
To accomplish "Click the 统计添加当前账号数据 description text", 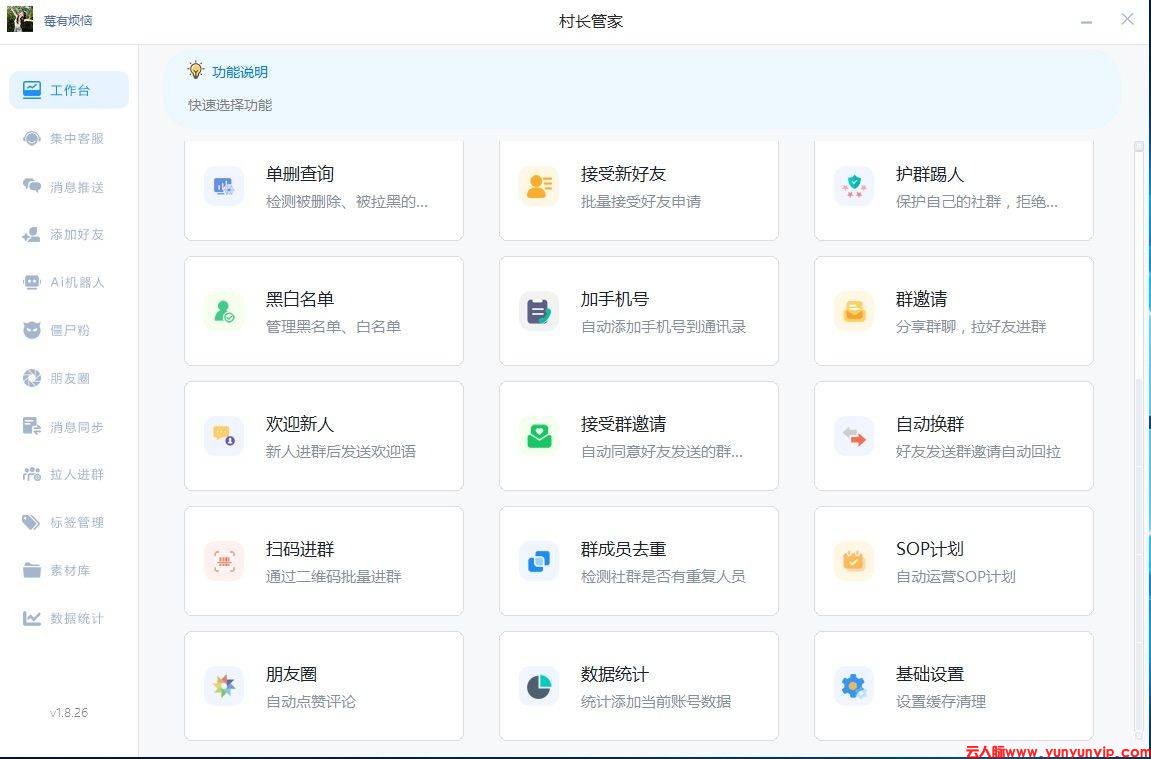I will tap(656, 702).
